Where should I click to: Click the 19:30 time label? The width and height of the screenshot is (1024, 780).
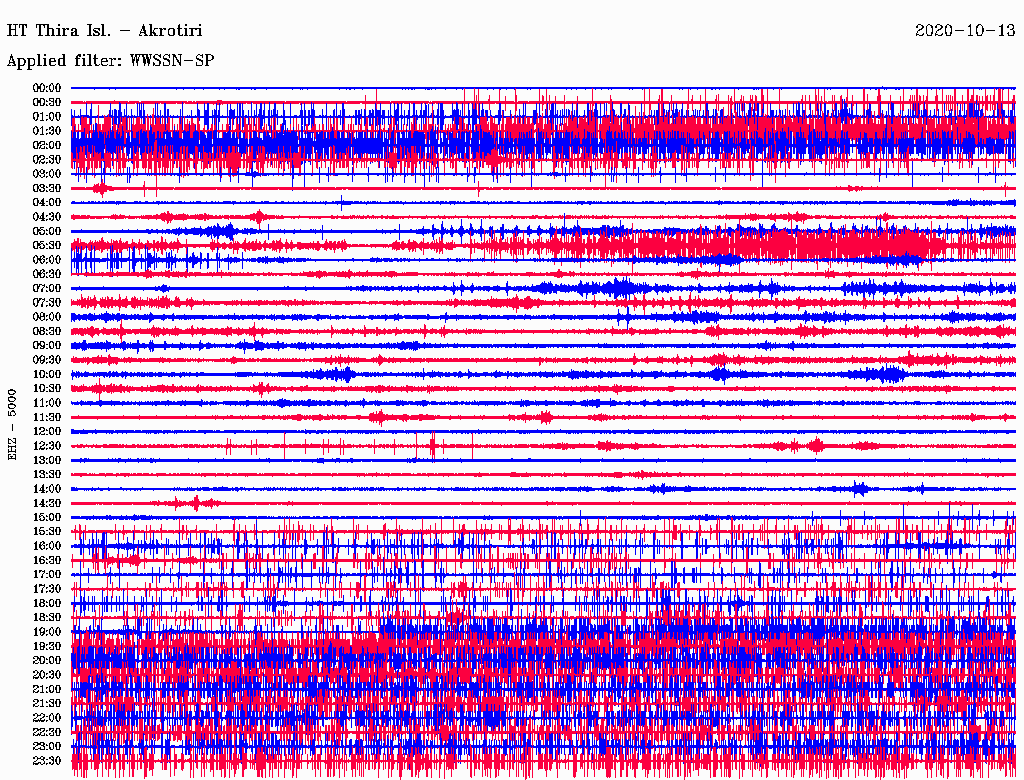click(47, 646)
